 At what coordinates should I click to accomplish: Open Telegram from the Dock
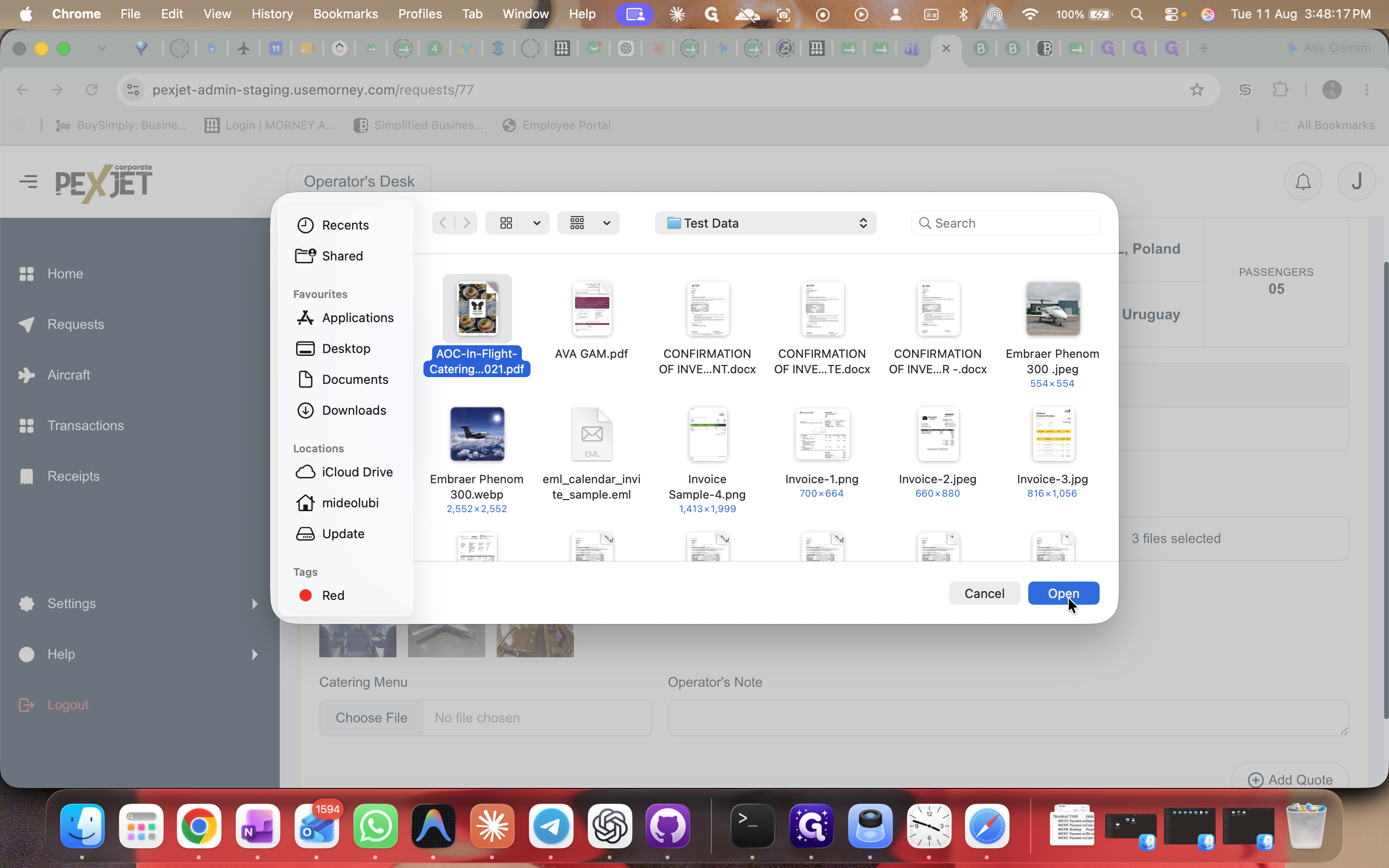551,827
